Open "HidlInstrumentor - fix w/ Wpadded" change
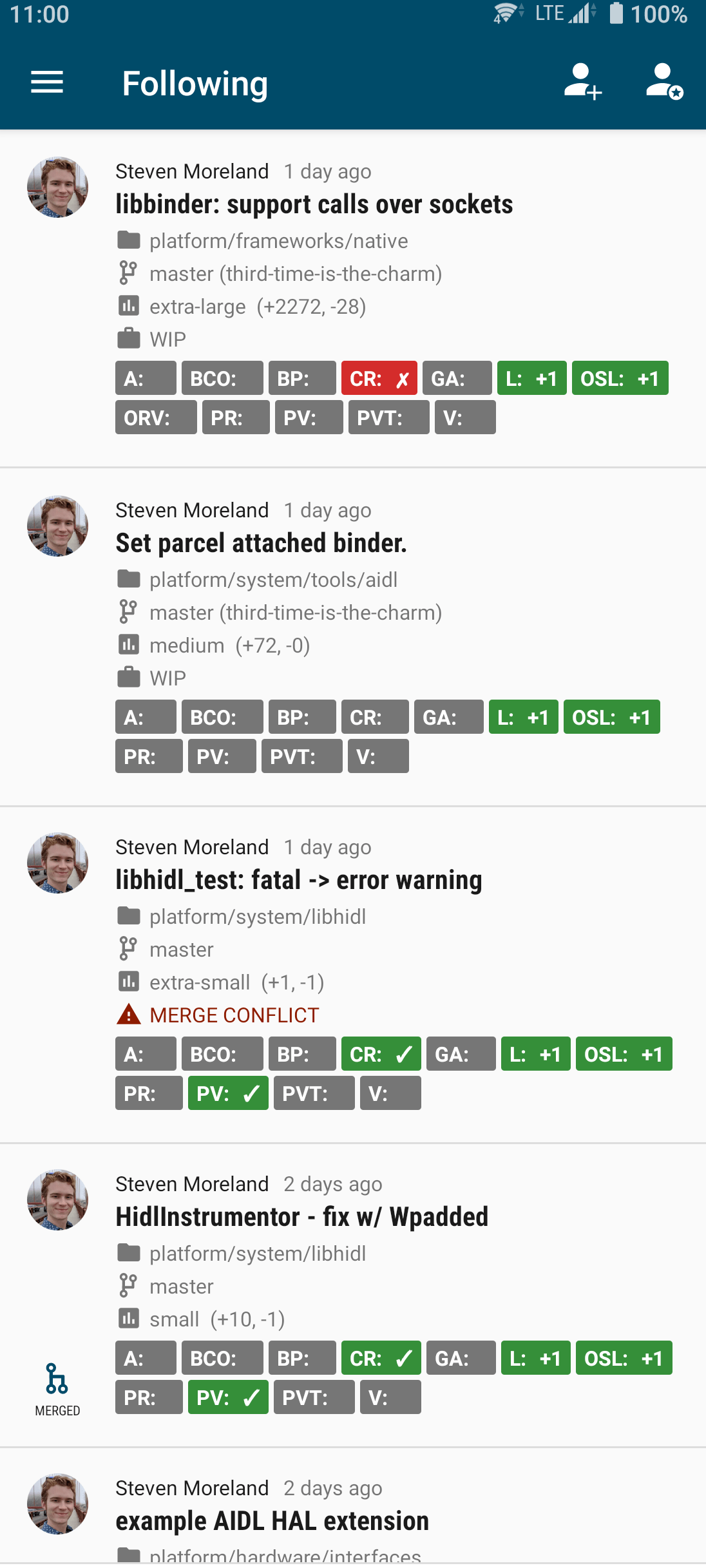 302,1217
